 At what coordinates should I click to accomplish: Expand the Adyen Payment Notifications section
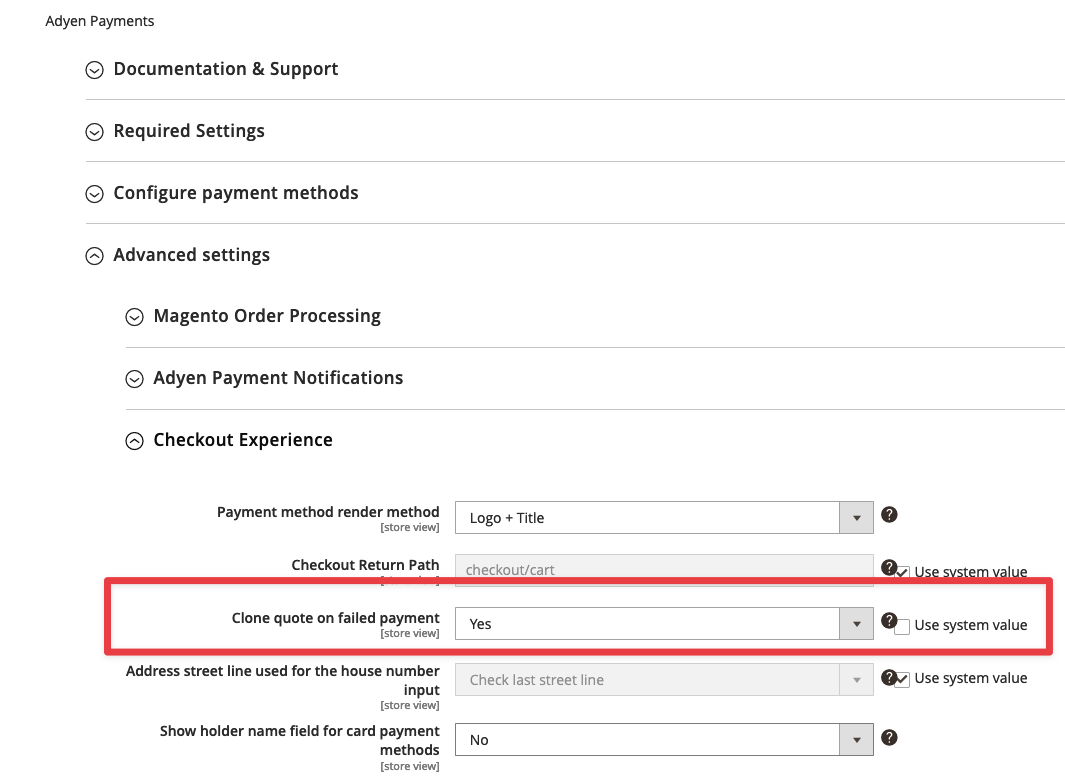(135, 378)
